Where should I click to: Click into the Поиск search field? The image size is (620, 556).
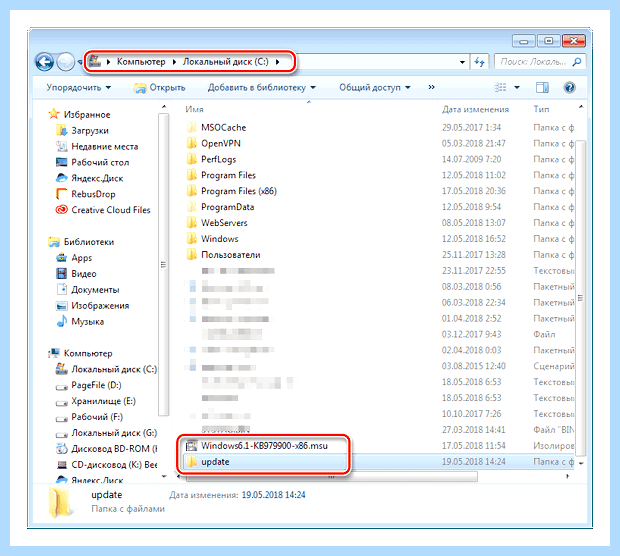tap(533, 62)
